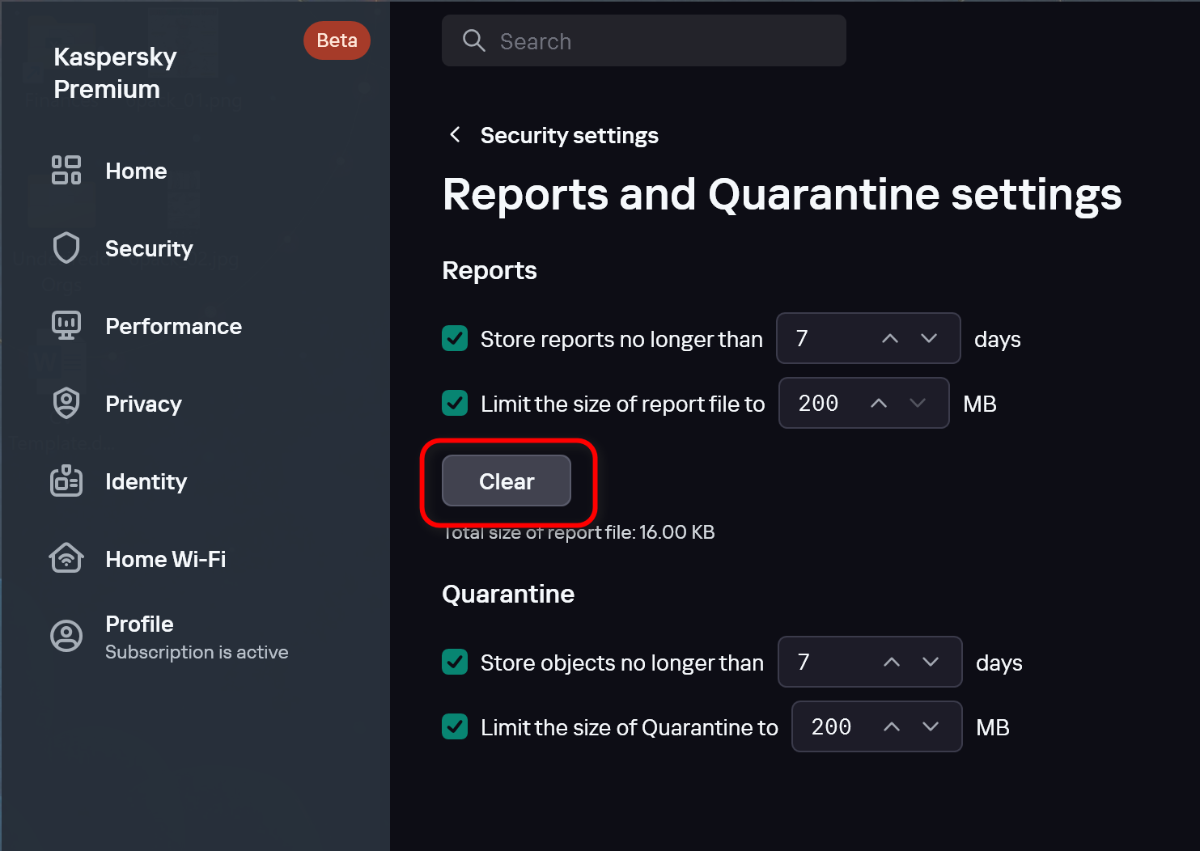Open the Home section
The image size is (1200, 851).
(x=136, y=171)
